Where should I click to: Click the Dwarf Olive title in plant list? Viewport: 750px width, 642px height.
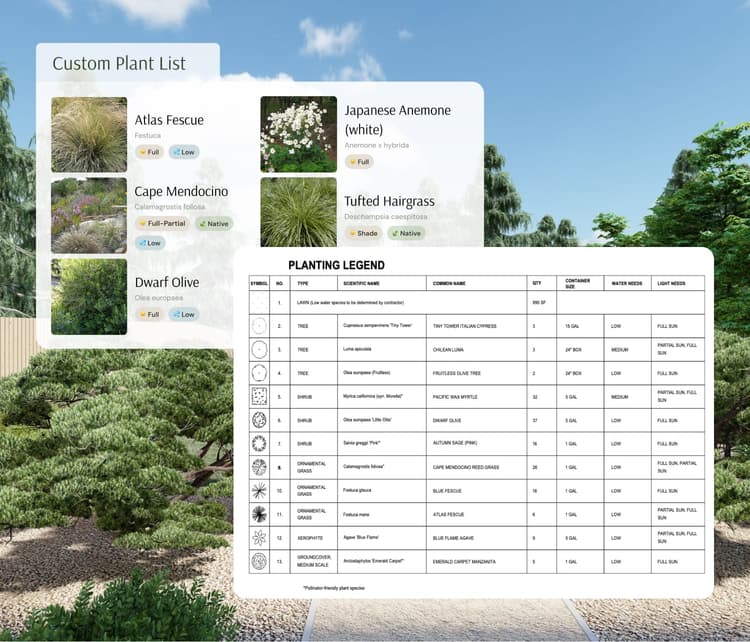pyautogui.click(x=167, y=282)
